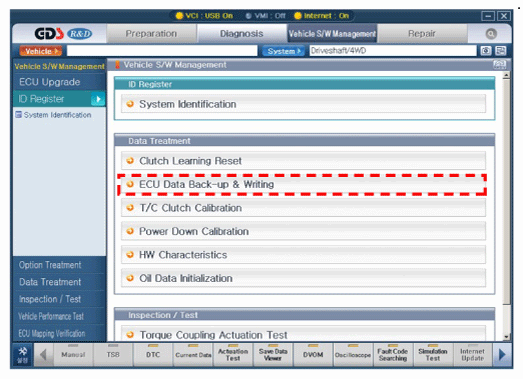Click scrollbar up arrow

506,75
